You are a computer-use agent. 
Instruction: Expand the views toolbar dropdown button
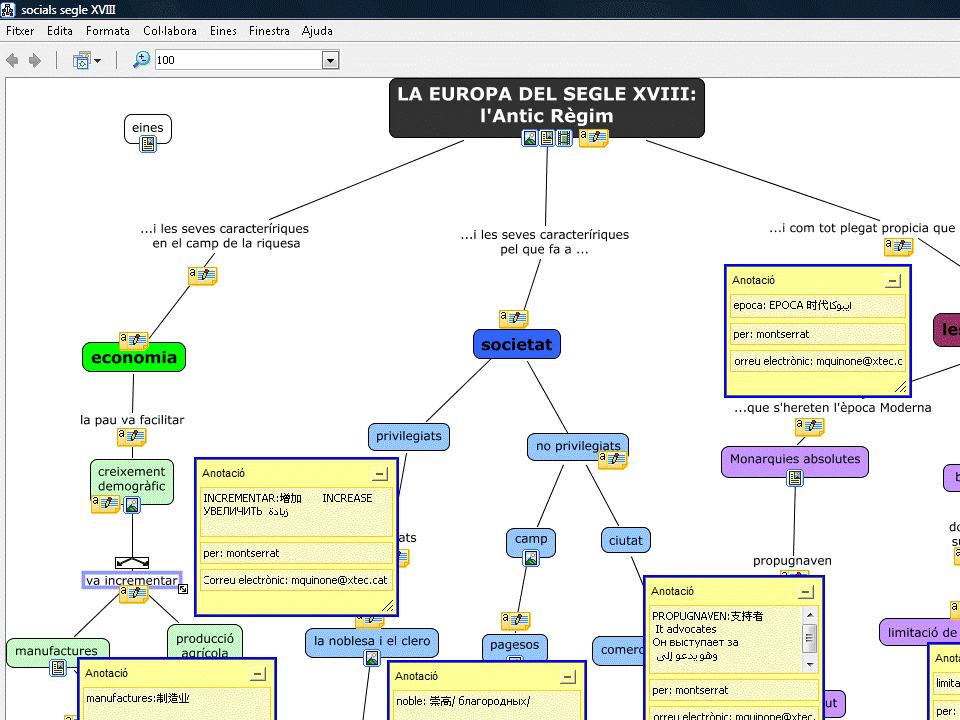point(97,61)
